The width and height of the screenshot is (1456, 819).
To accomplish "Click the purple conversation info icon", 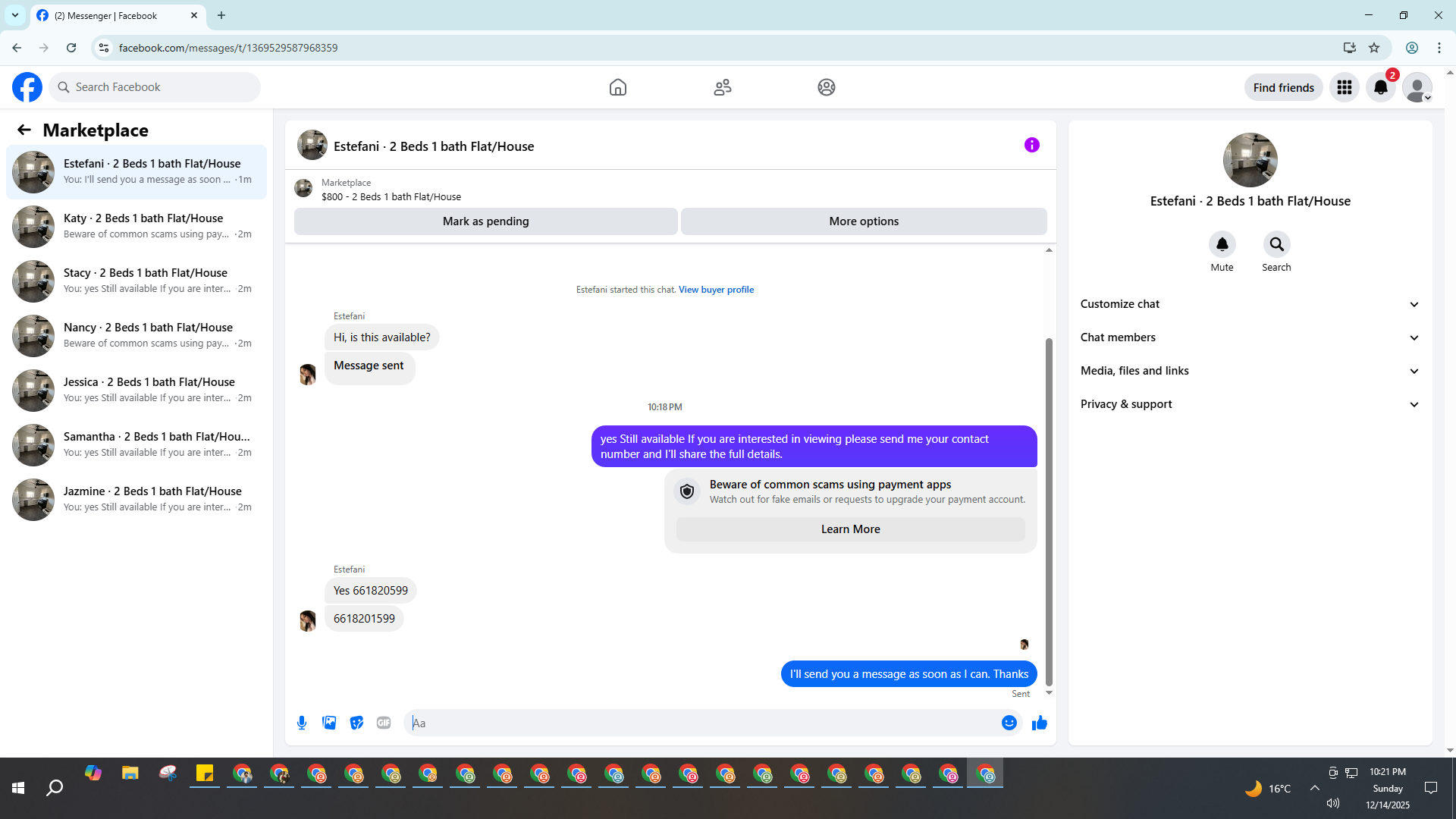I will (x=1031, y=145).
